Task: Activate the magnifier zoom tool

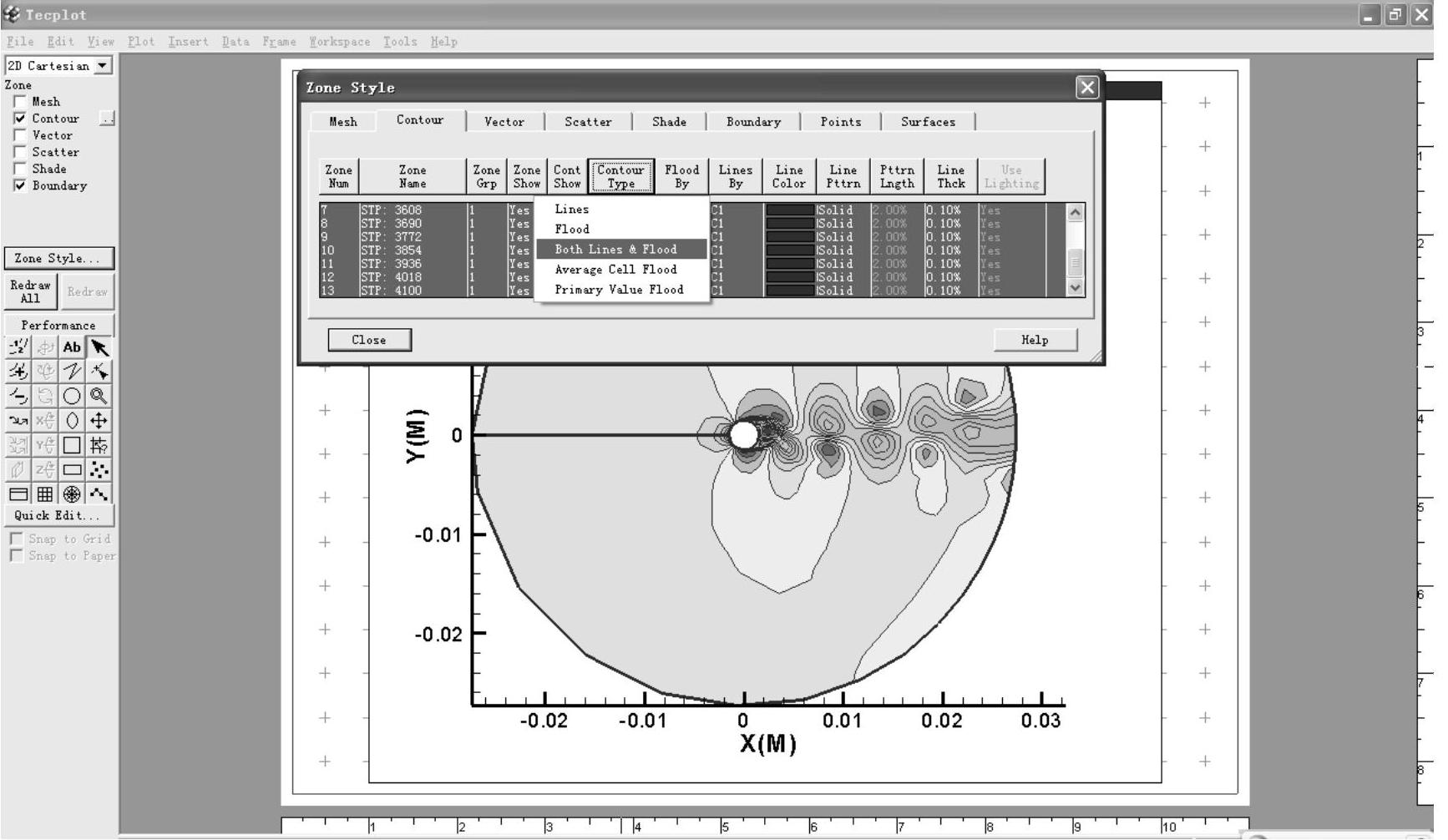Action: point(99,396)
